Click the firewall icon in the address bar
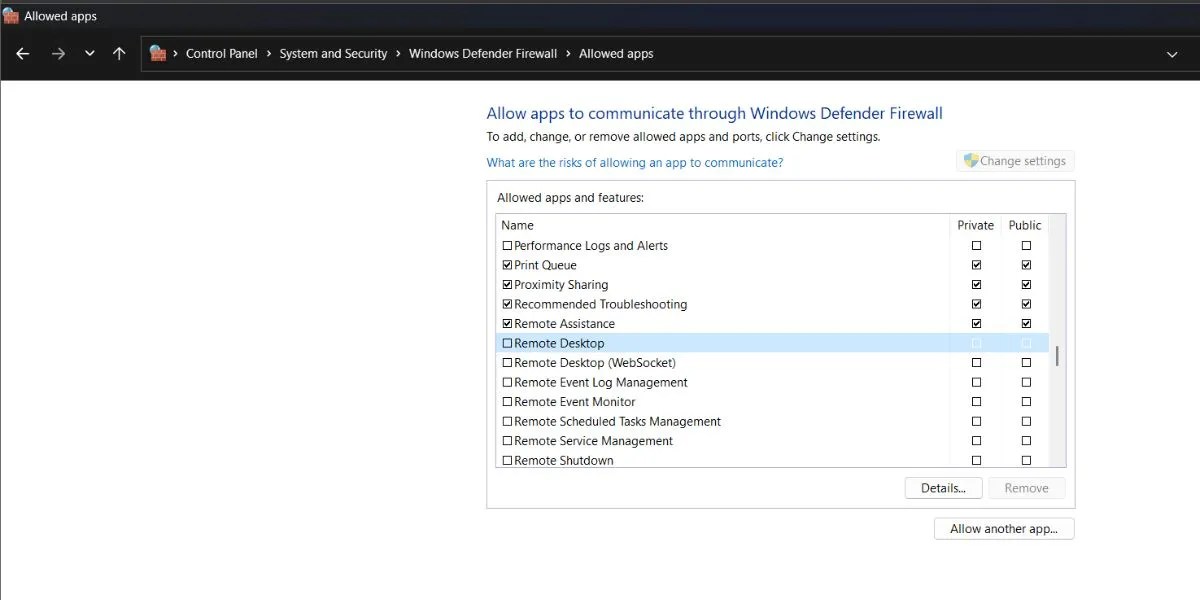Image resolution: width=1200 pixels, height=600 pixels. (x=157, y=53)
